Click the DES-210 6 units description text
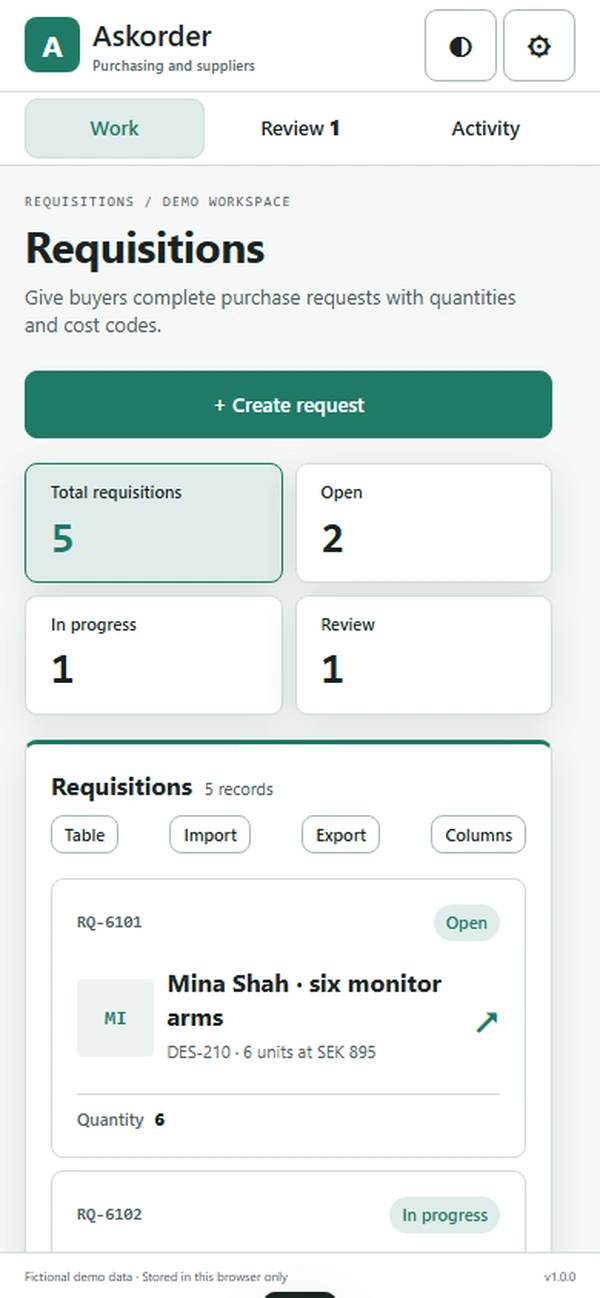600x1298 pixels. [x=272, y=1052]
